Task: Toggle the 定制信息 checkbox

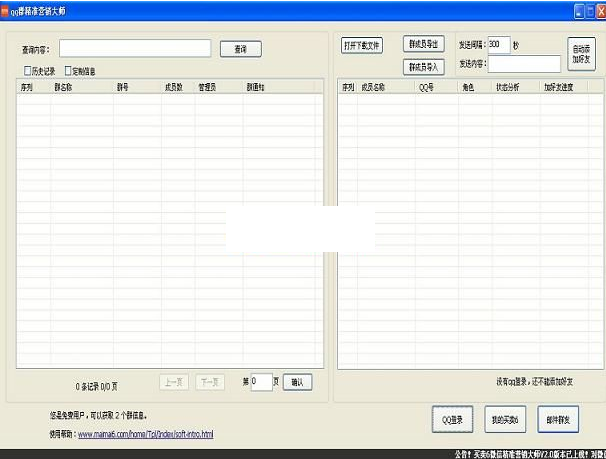Action: point(68,71)
